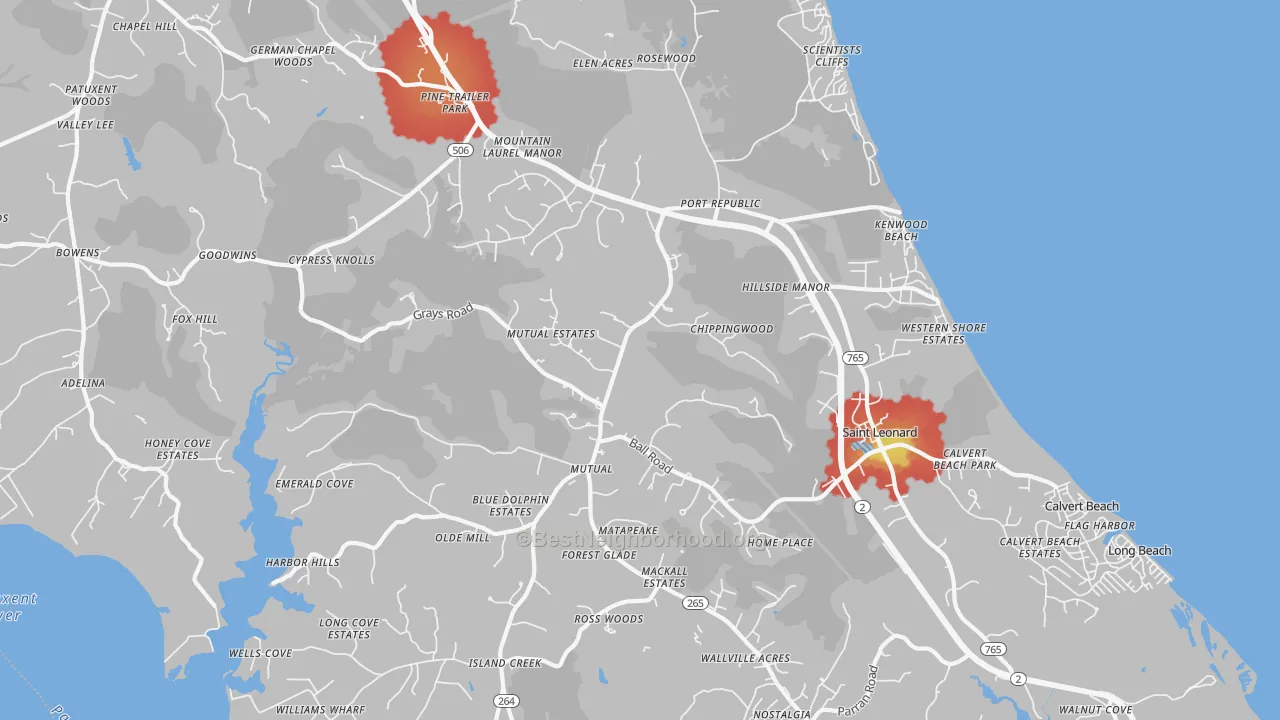Click the Cypress Knolls label
The image size is (1280, 720).
(x=331, y=261)
